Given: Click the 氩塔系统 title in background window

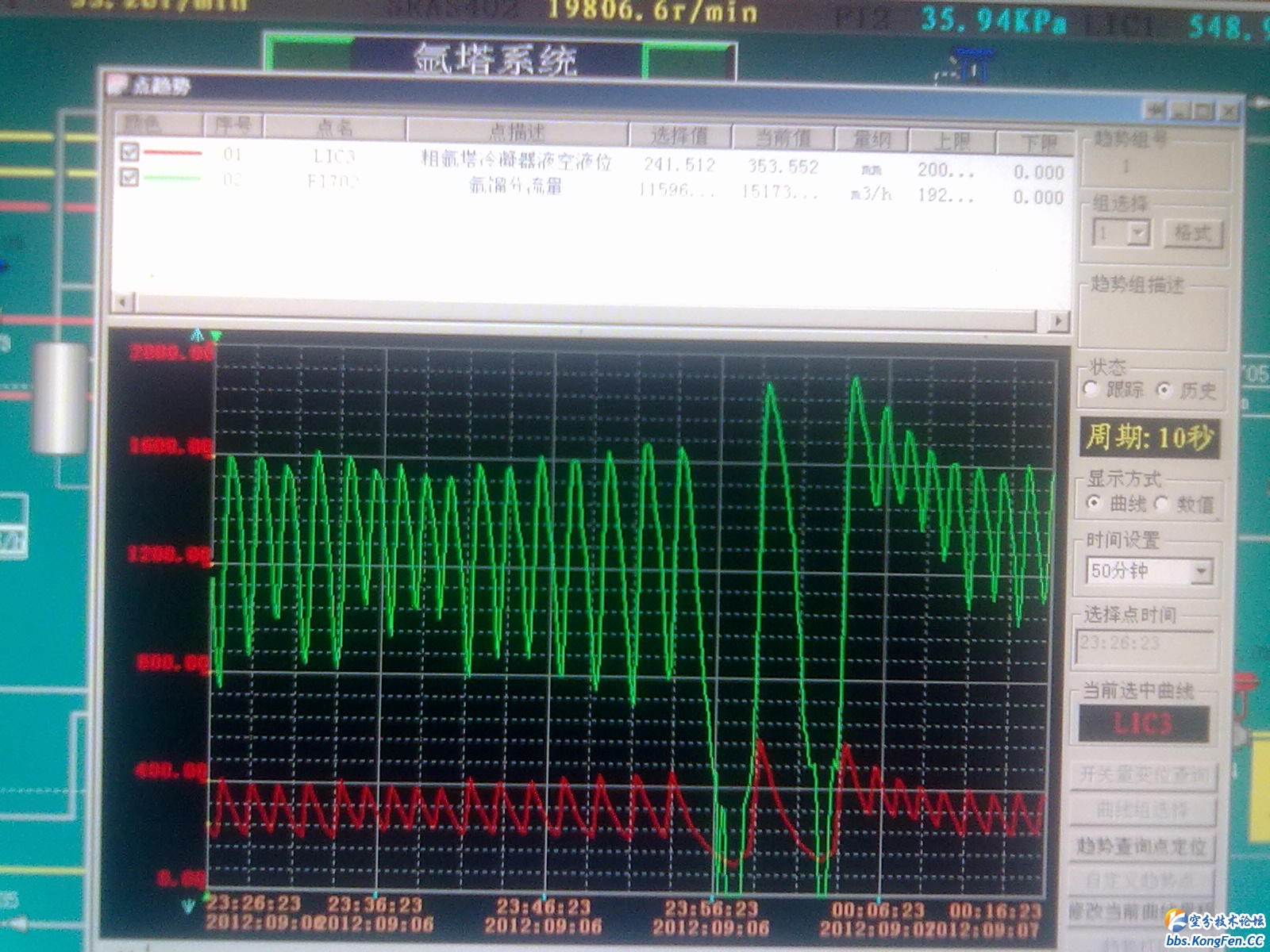Looking at the screenshot, I should click(x=495, y=60).
